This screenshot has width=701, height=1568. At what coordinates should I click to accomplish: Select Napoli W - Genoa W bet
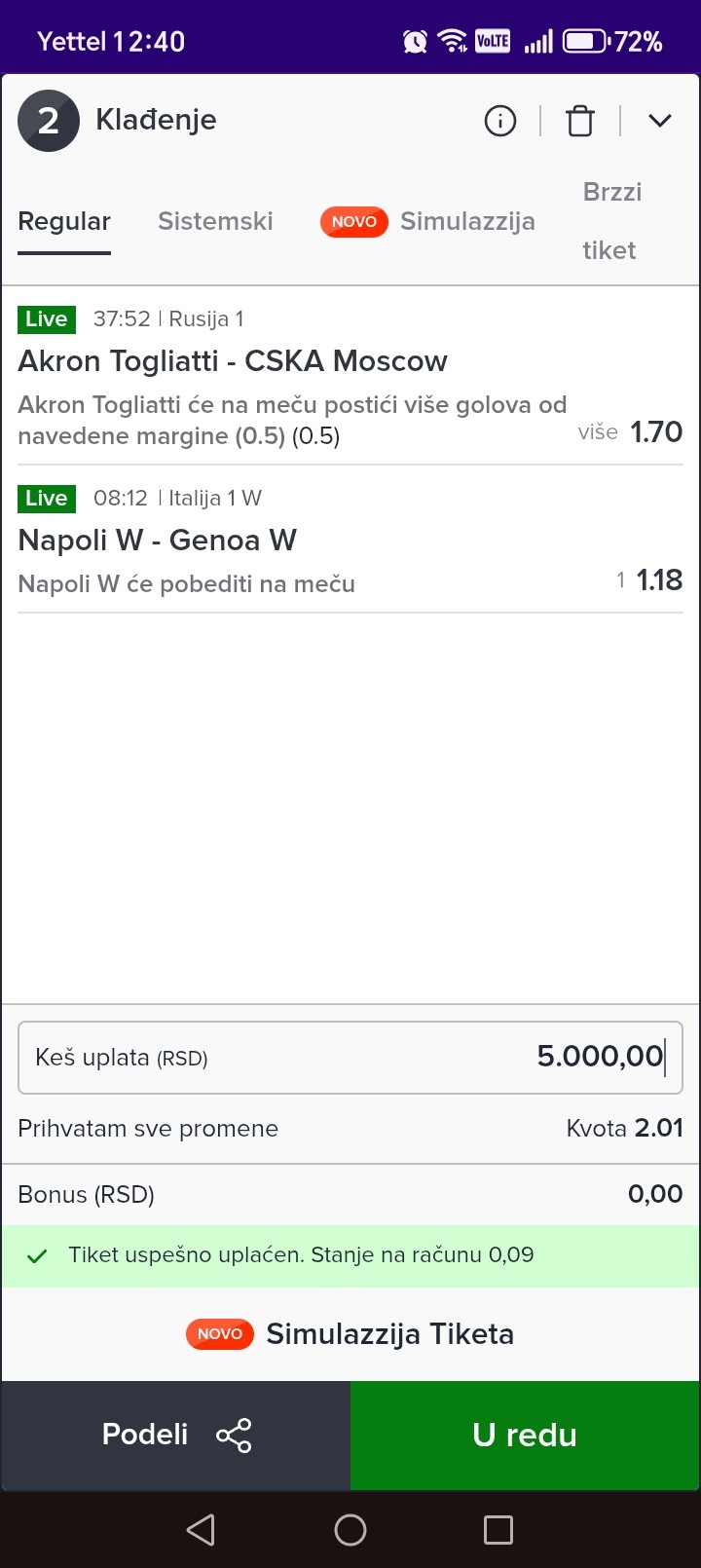(x=158, y=541)
